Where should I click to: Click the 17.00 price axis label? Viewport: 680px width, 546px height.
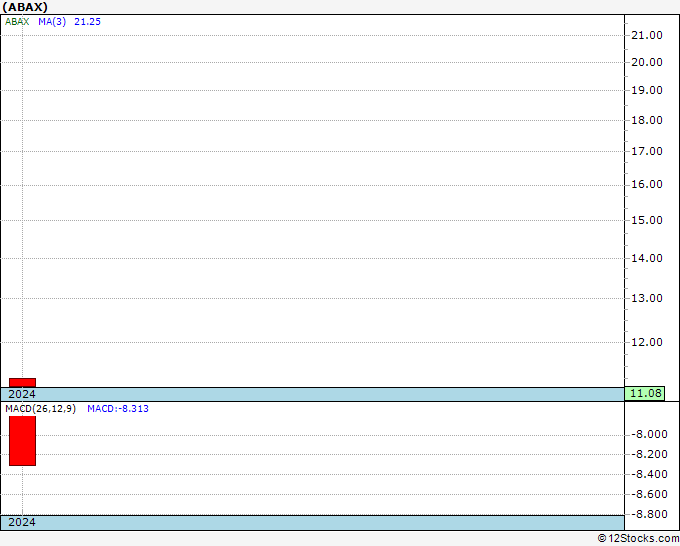647,152
